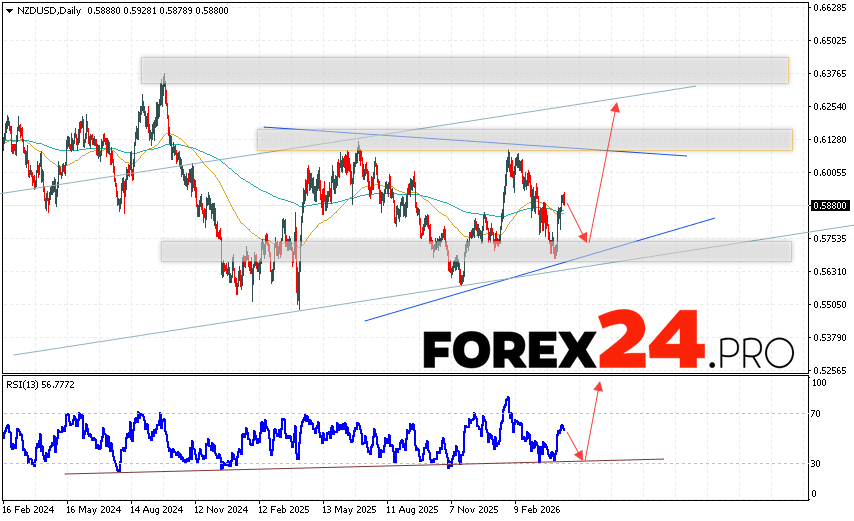Click the 0.66285 price axis label

point(829,8)
